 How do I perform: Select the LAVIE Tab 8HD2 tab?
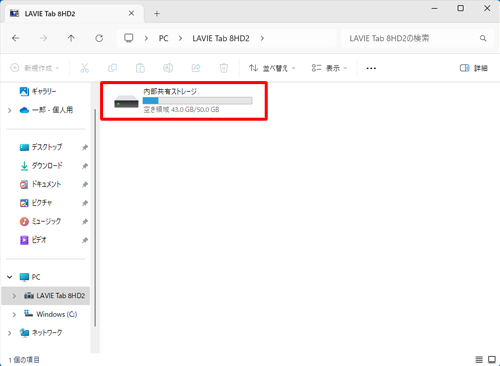click(x=75, y=14)
